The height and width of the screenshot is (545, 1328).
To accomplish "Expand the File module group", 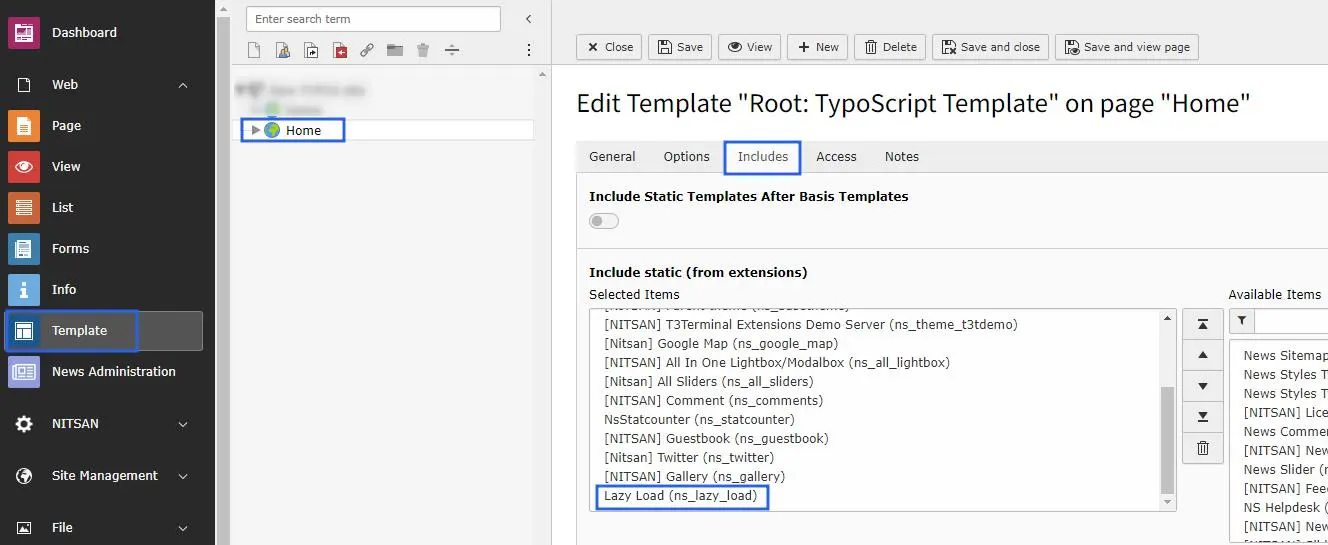I will coord(183,528).
